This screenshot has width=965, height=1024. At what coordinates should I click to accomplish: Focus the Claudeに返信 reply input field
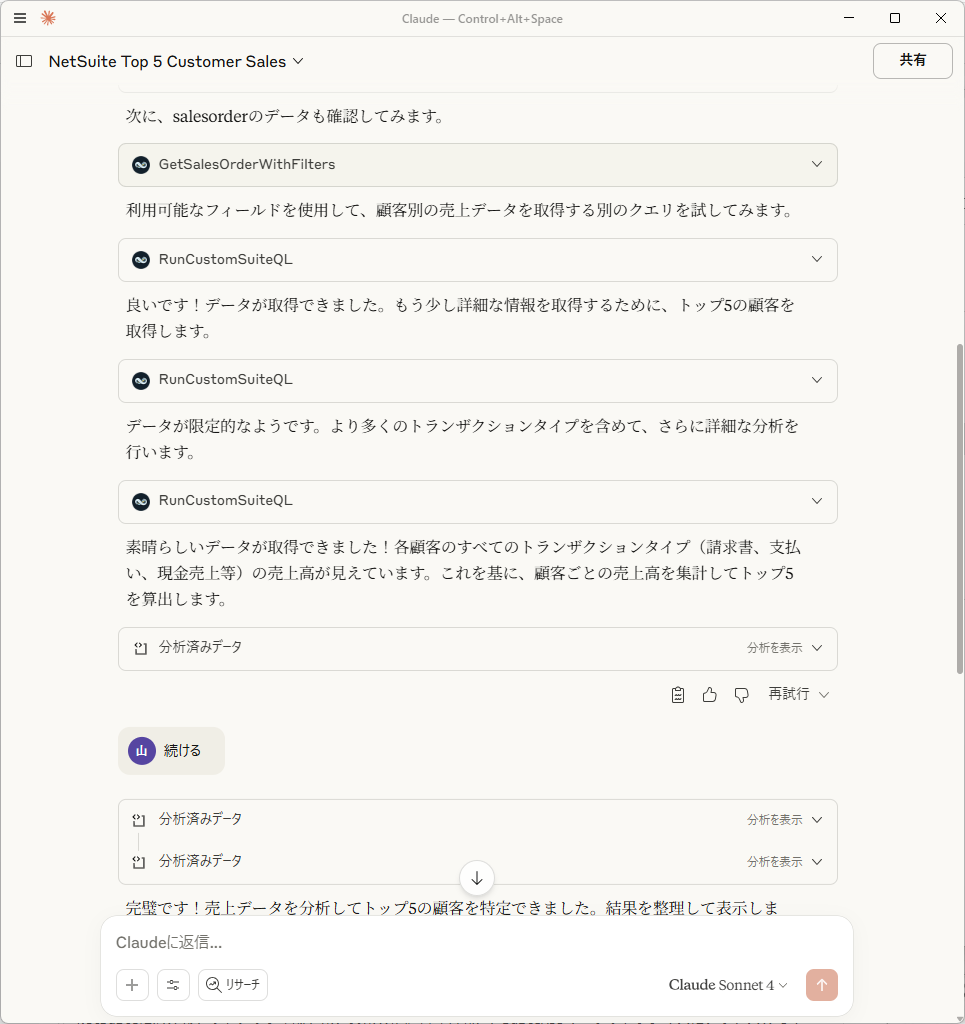coord(477,942)
